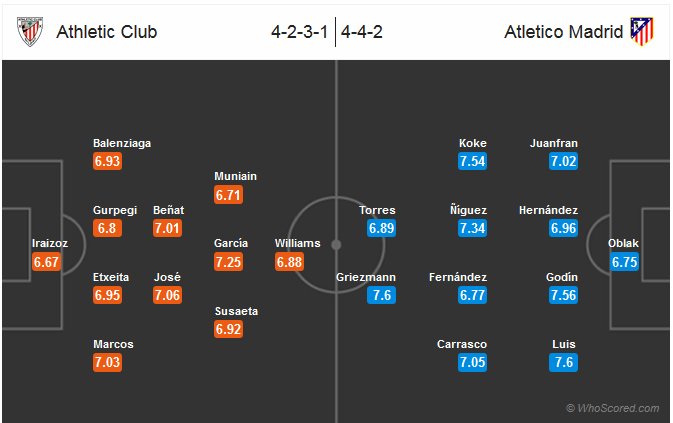
Task: Click player name Juanfran
Action: pos(554,143)
